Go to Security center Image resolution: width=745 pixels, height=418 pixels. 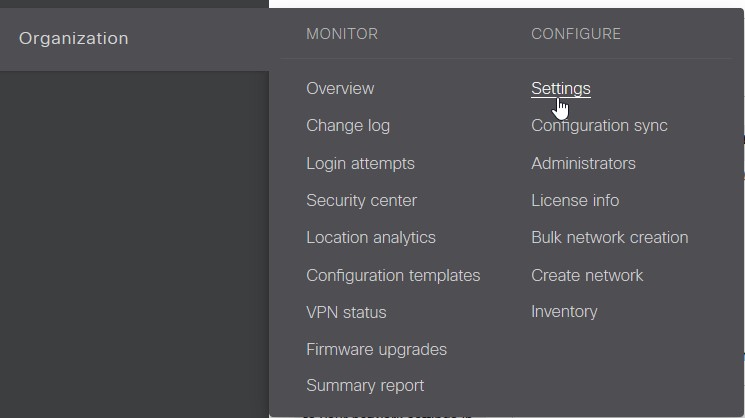361,200
